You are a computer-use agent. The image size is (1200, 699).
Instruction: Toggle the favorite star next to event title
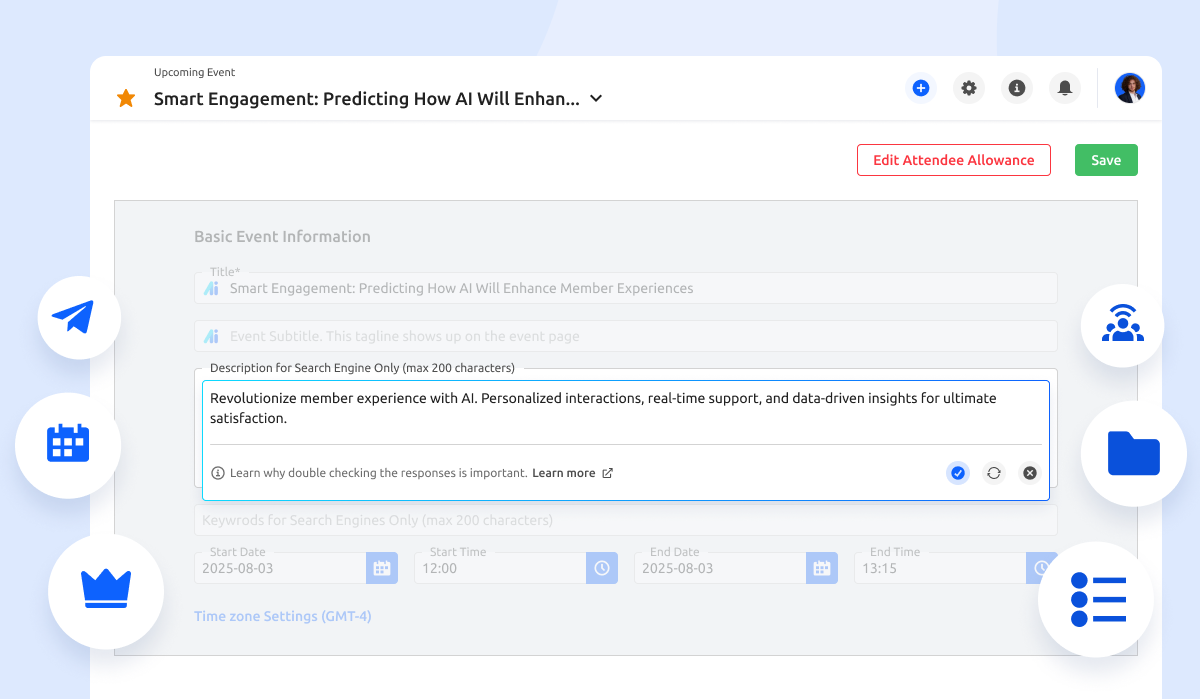pos(125,98)
